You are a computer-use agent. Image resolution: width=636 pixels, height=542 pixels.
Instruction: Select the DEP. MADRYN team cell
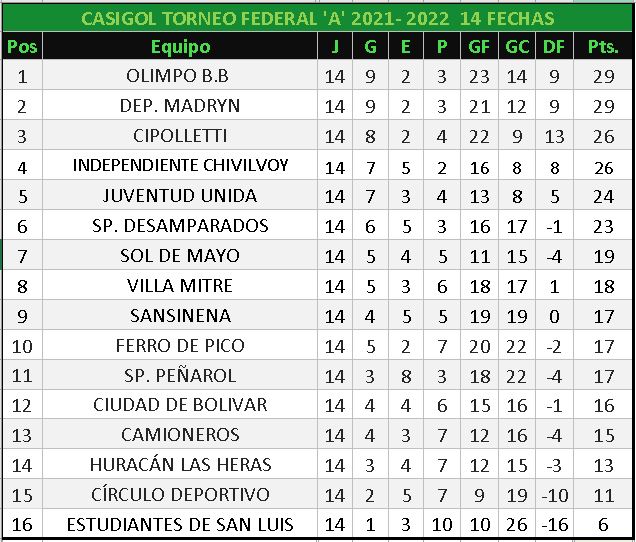coord(180,106)
